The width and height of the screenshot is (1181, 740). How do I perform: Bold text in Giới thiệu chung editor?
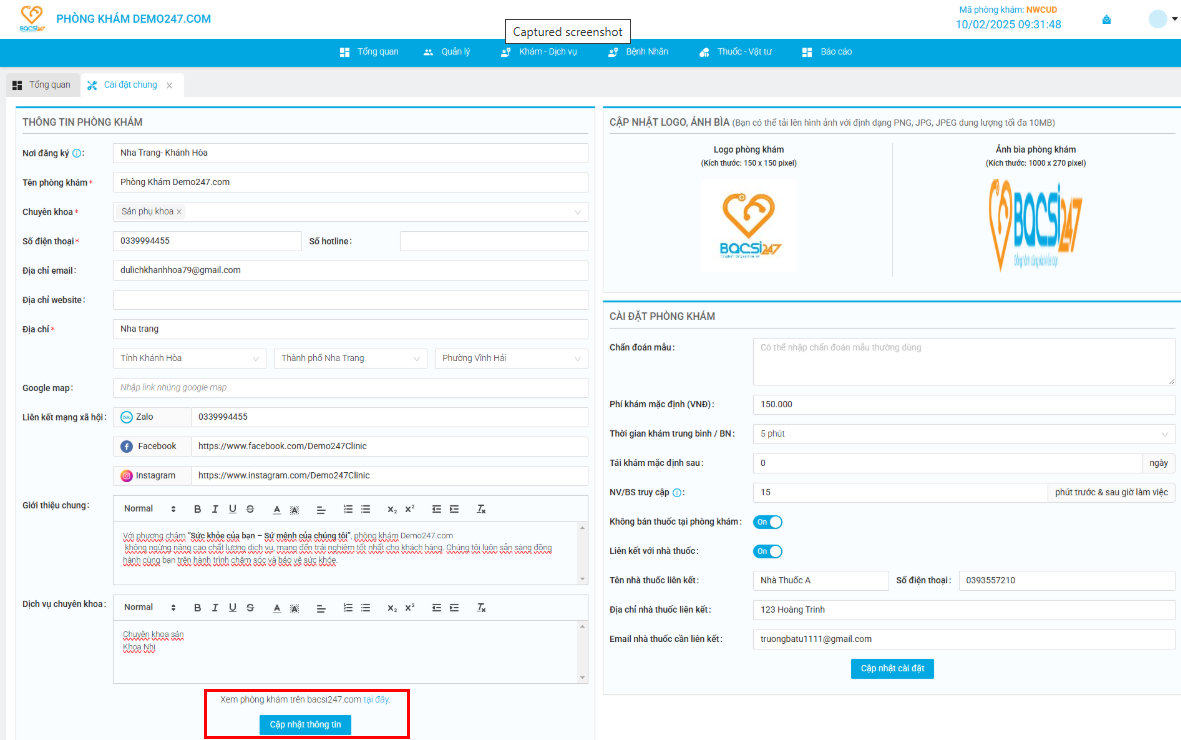(x=197, y=509)
